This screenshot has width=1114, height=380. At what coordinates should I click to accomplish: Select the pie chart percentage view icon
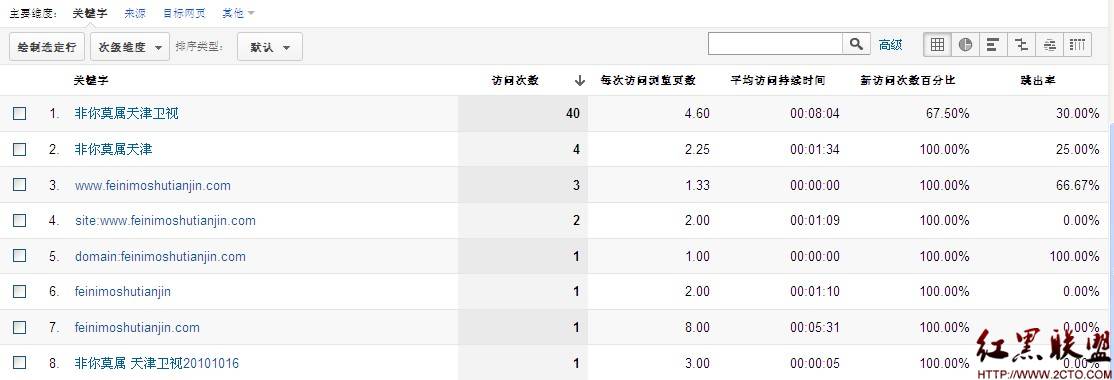[965, 45]
